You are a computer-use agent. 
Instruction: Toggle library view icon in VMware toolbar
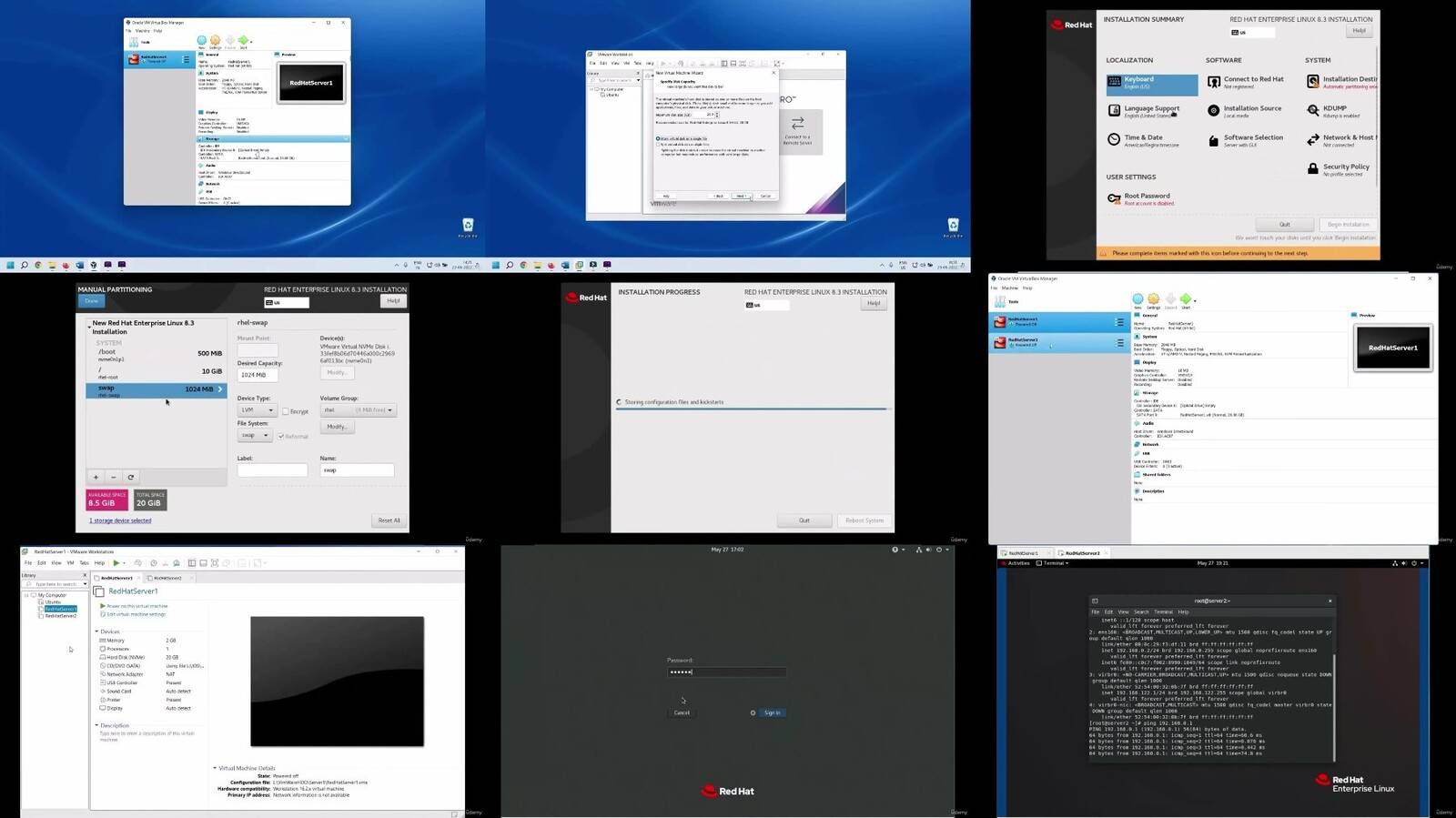pos(192,563)
